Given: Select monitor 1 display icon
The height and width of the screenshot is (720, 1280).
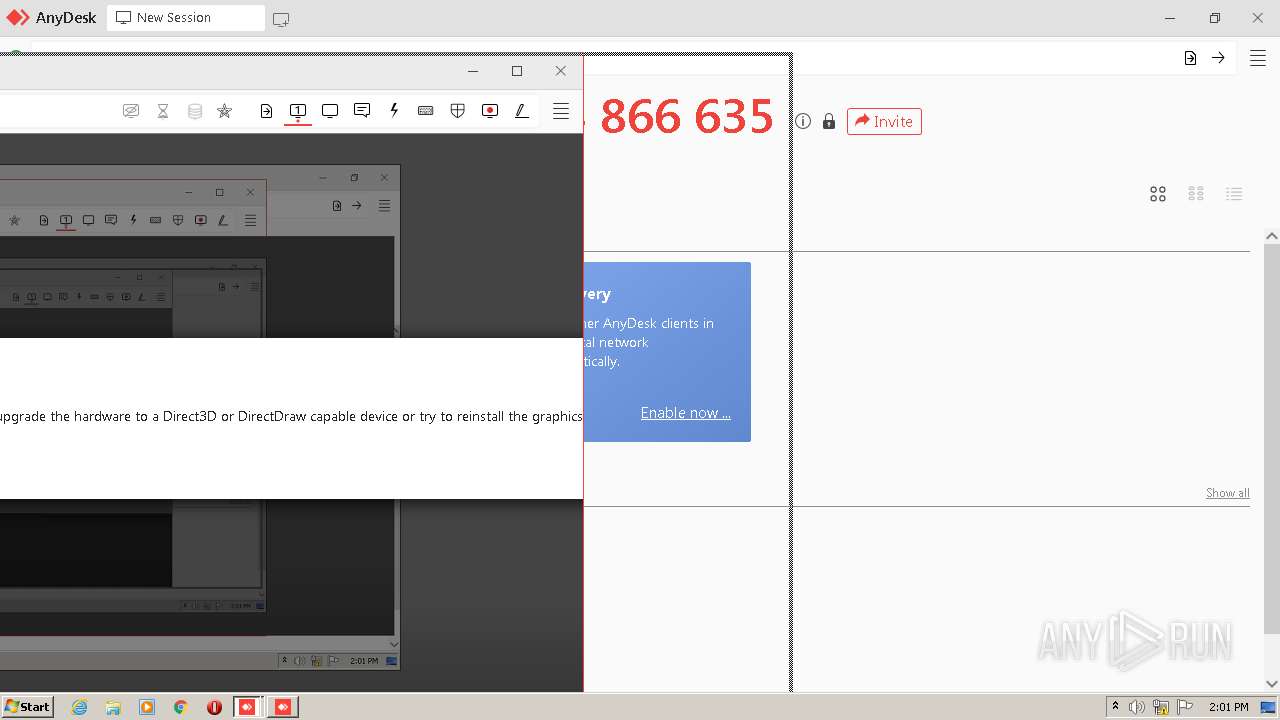Looking at the screenshot, I should 298,111.
